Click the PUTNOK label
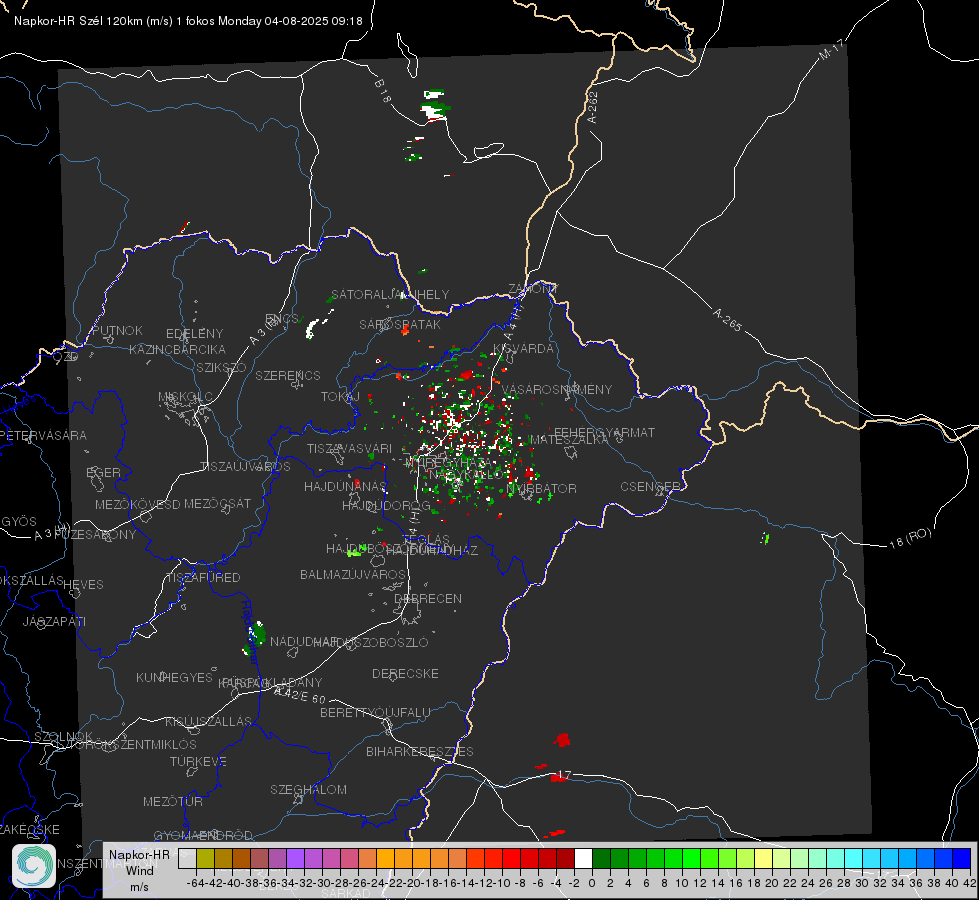 click(x=117, y=330)
